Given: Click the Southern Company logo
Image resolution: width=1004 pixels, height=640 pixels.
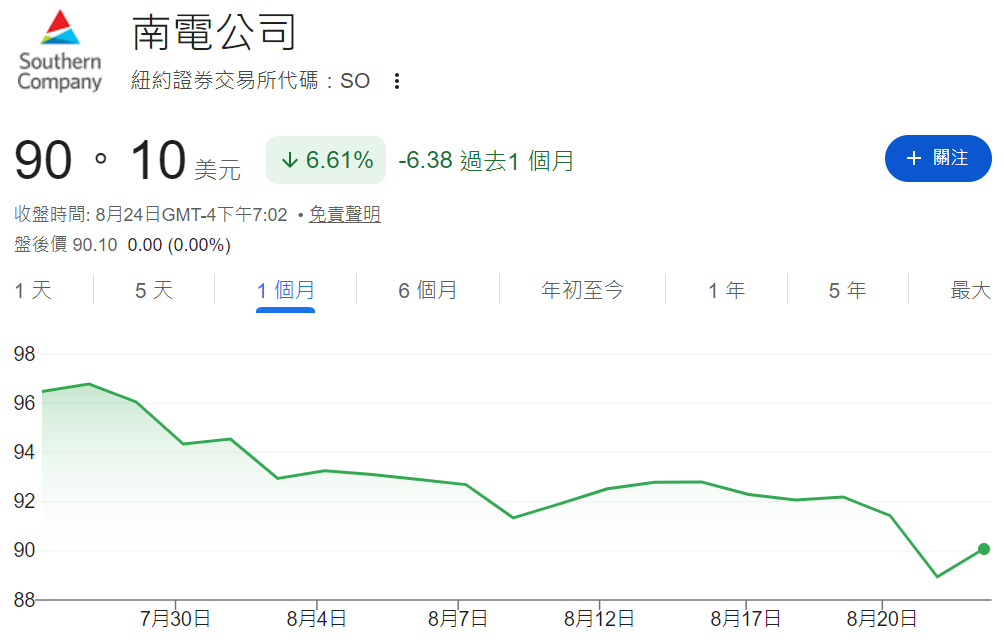Looking at the screenshot, I should pos(60,51).
